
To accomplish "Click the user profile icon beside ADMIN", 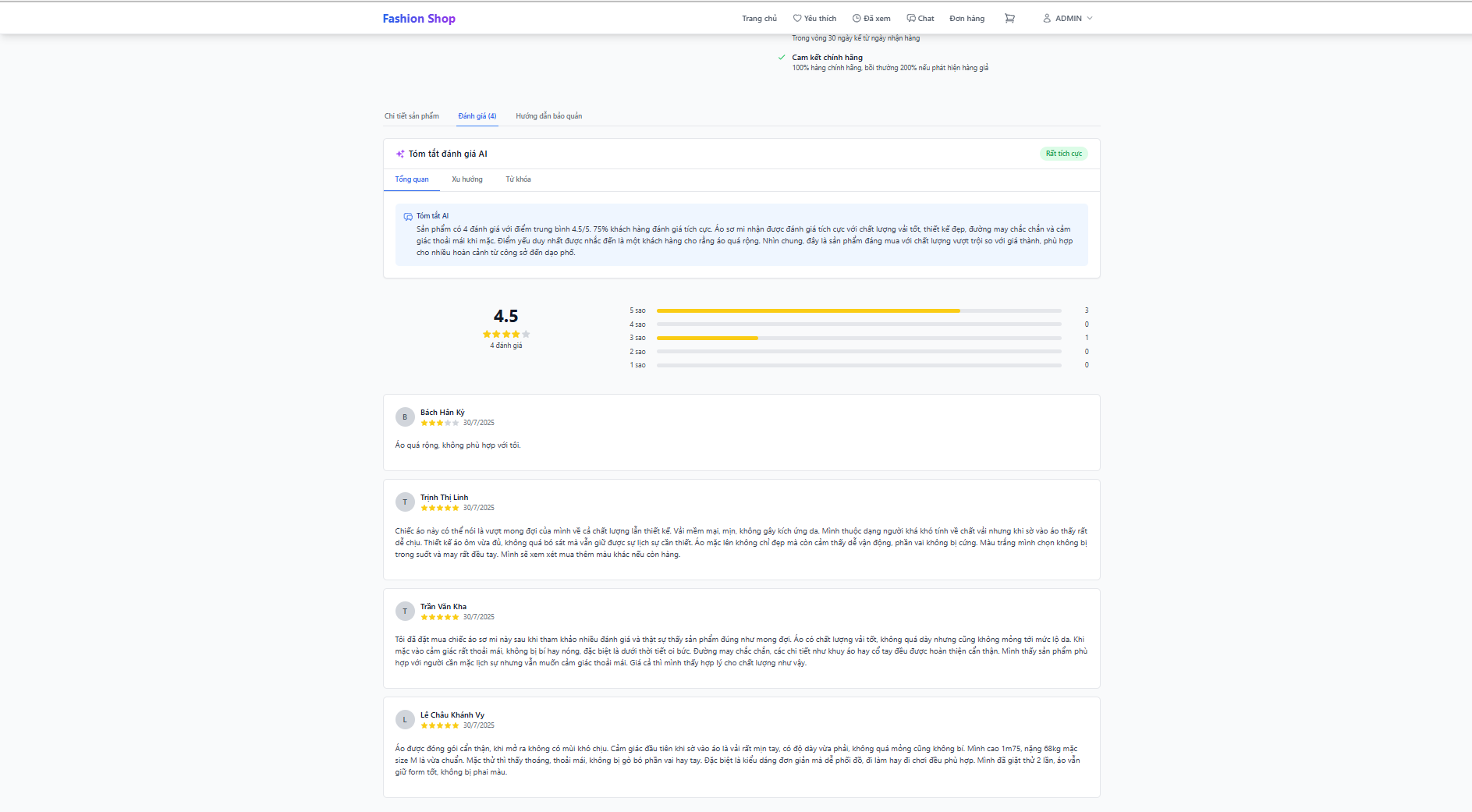I will 1047,18.
